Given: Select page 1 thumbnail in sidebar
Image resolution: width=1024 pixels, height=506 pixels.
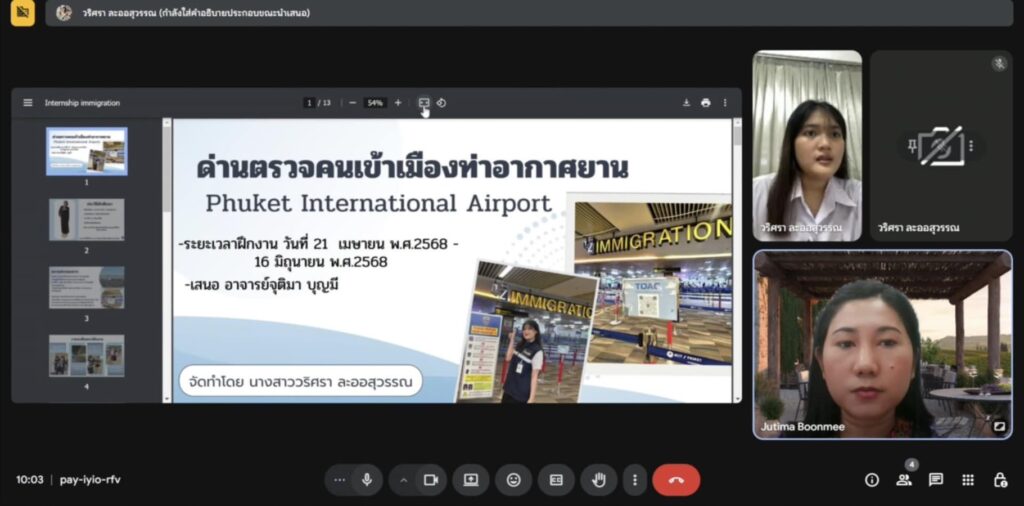Looking at the screenshot, I should pyautogui.click(x=87, y=151).
